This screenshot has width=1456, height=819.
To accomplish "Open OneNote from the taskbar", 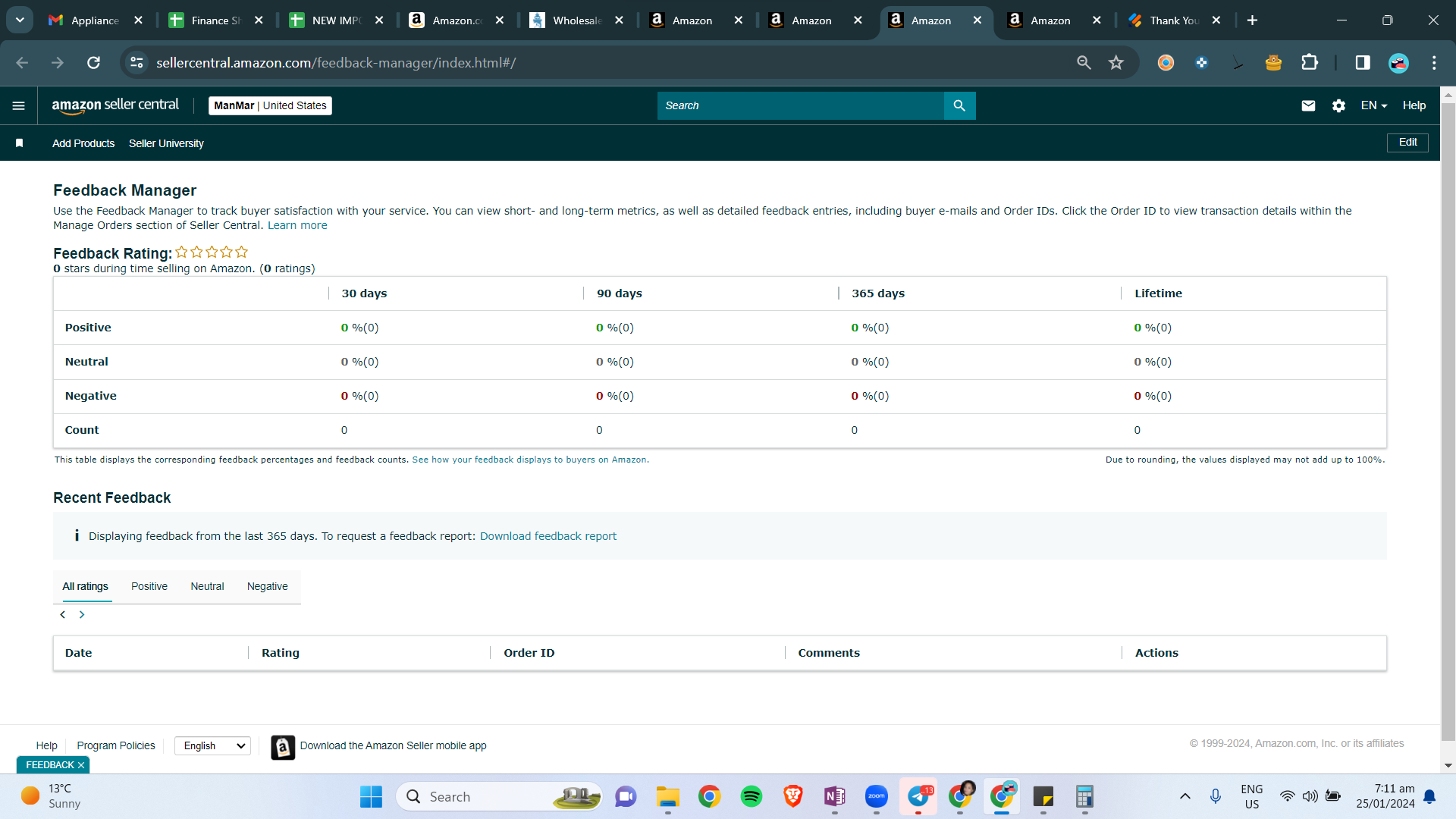I will click(834, 796).
